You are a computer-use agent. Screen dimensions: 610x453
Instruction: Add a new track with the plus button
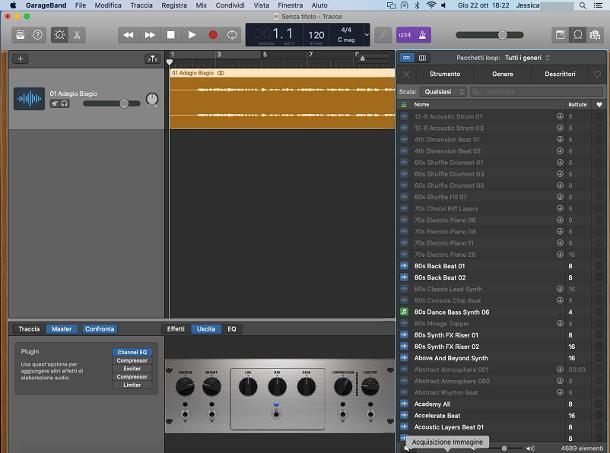(x=20, y=59)
